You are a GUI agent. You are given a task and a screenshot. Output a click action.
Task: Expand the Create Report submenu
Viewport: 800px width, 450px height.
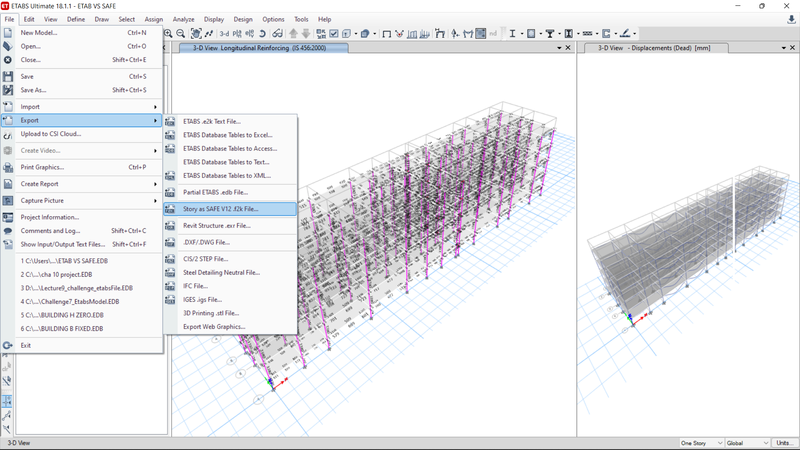155,184
